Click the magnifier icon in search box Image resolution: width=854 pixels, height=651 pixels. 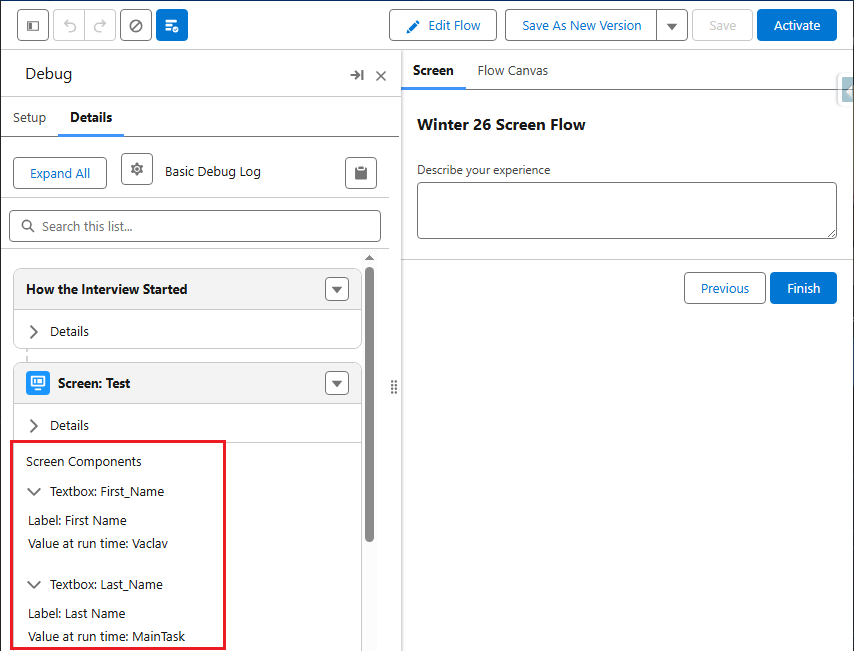click(28, 226)
